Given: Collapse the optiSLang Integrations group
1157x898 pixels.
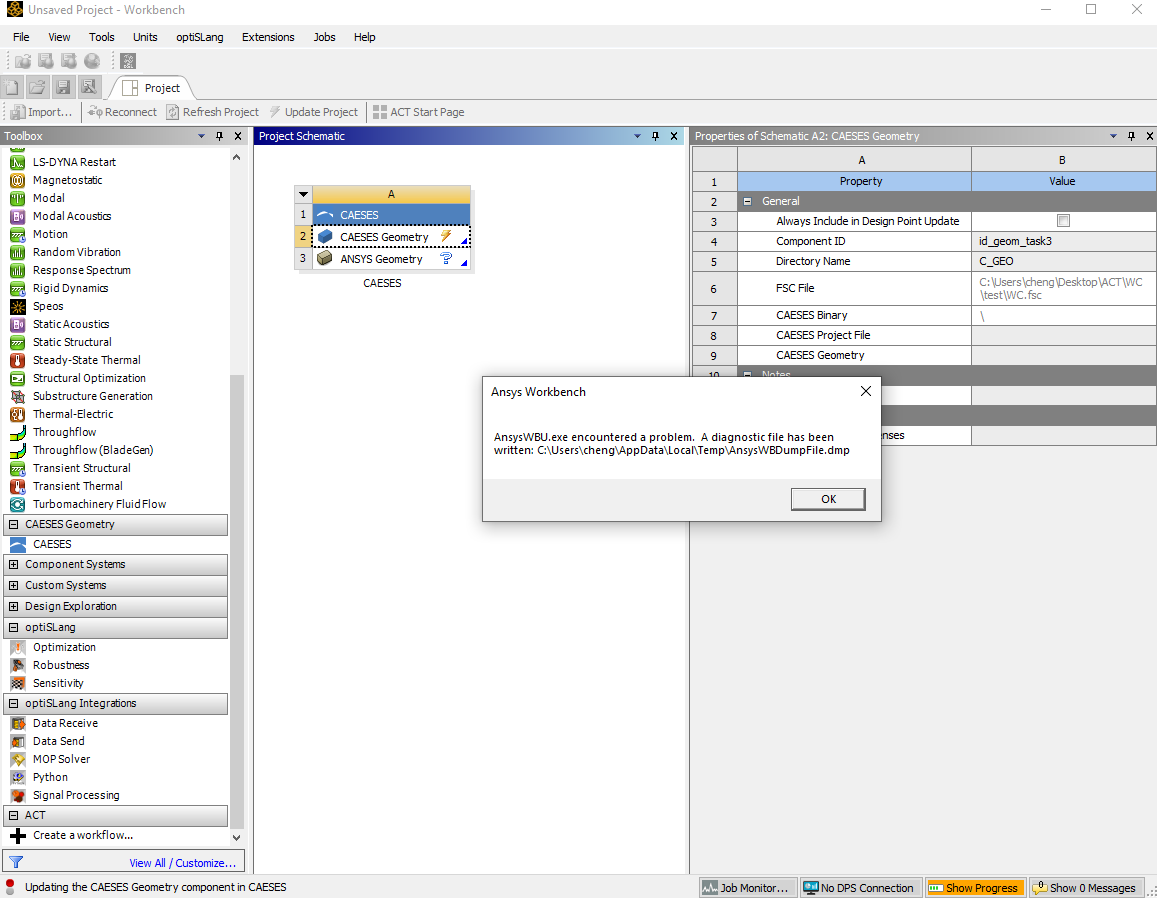Looking at the screenshot, I should point(13,704).
